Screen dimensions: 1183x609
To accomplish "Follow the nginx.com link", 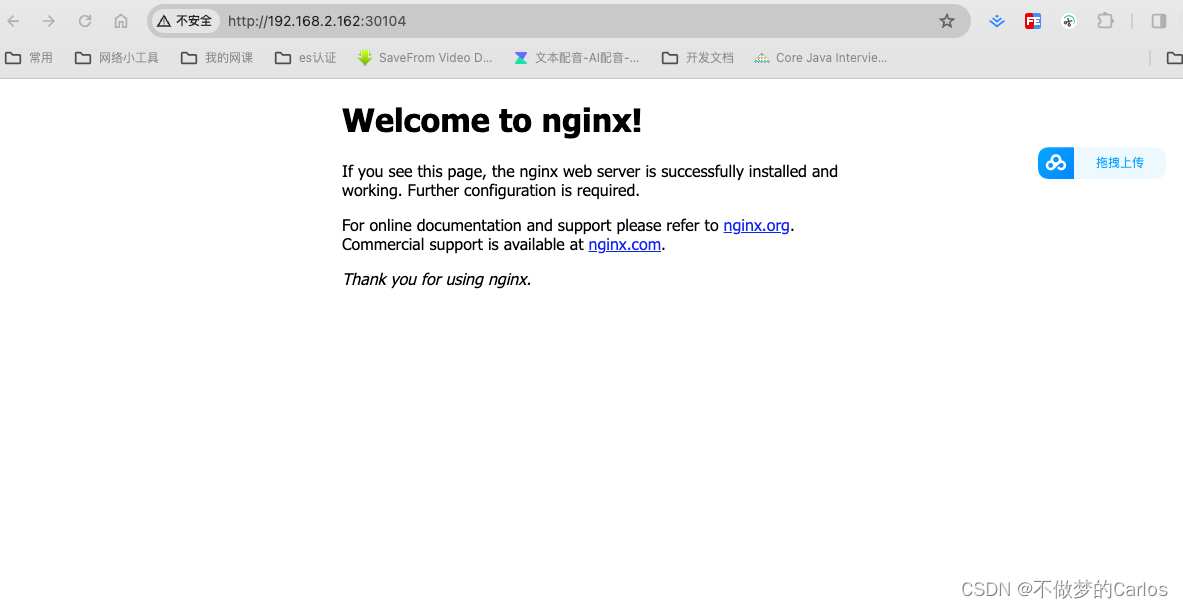I will coord(625,245).
